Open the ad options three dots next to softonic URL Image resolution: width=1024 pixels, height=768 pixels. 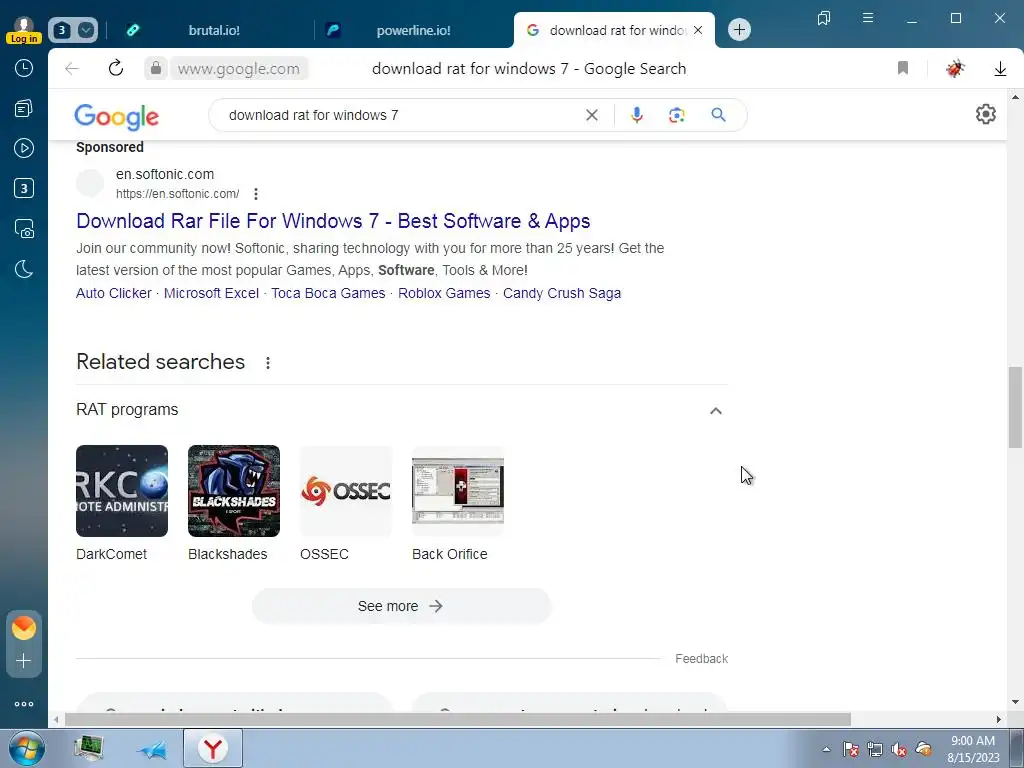(256, 194)
